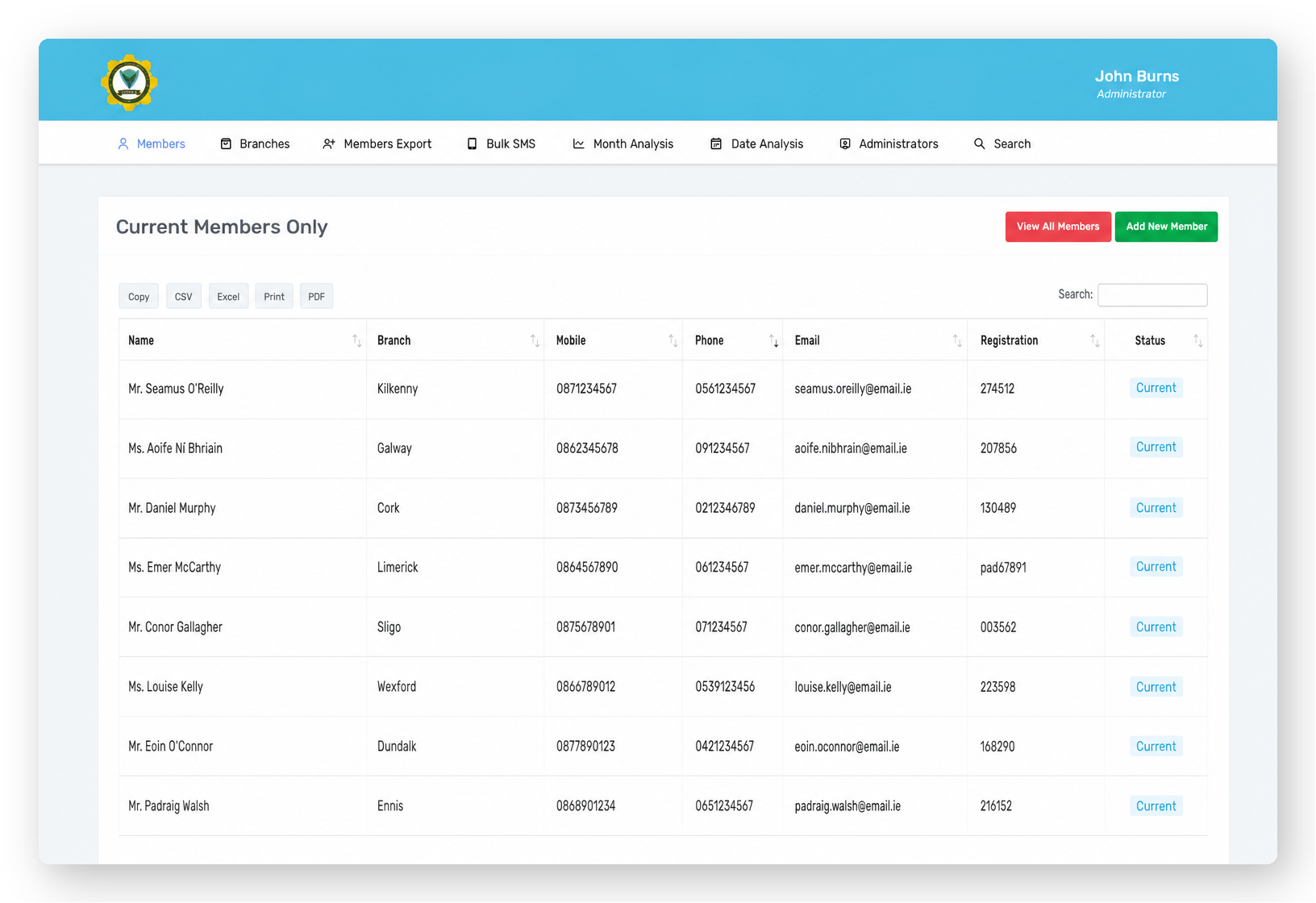The image size is (1316, 903).
Task: Focus the table Search input field
Action: [x=1152, y=295]
